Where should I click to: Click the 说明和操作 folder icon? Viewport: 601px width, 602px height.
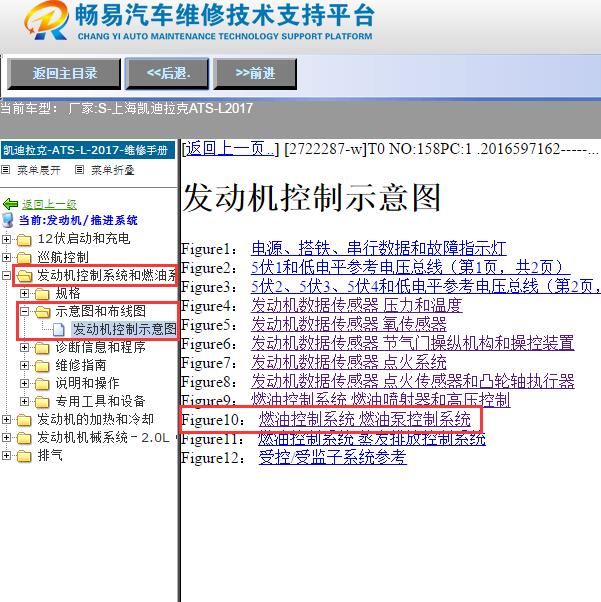42,384
